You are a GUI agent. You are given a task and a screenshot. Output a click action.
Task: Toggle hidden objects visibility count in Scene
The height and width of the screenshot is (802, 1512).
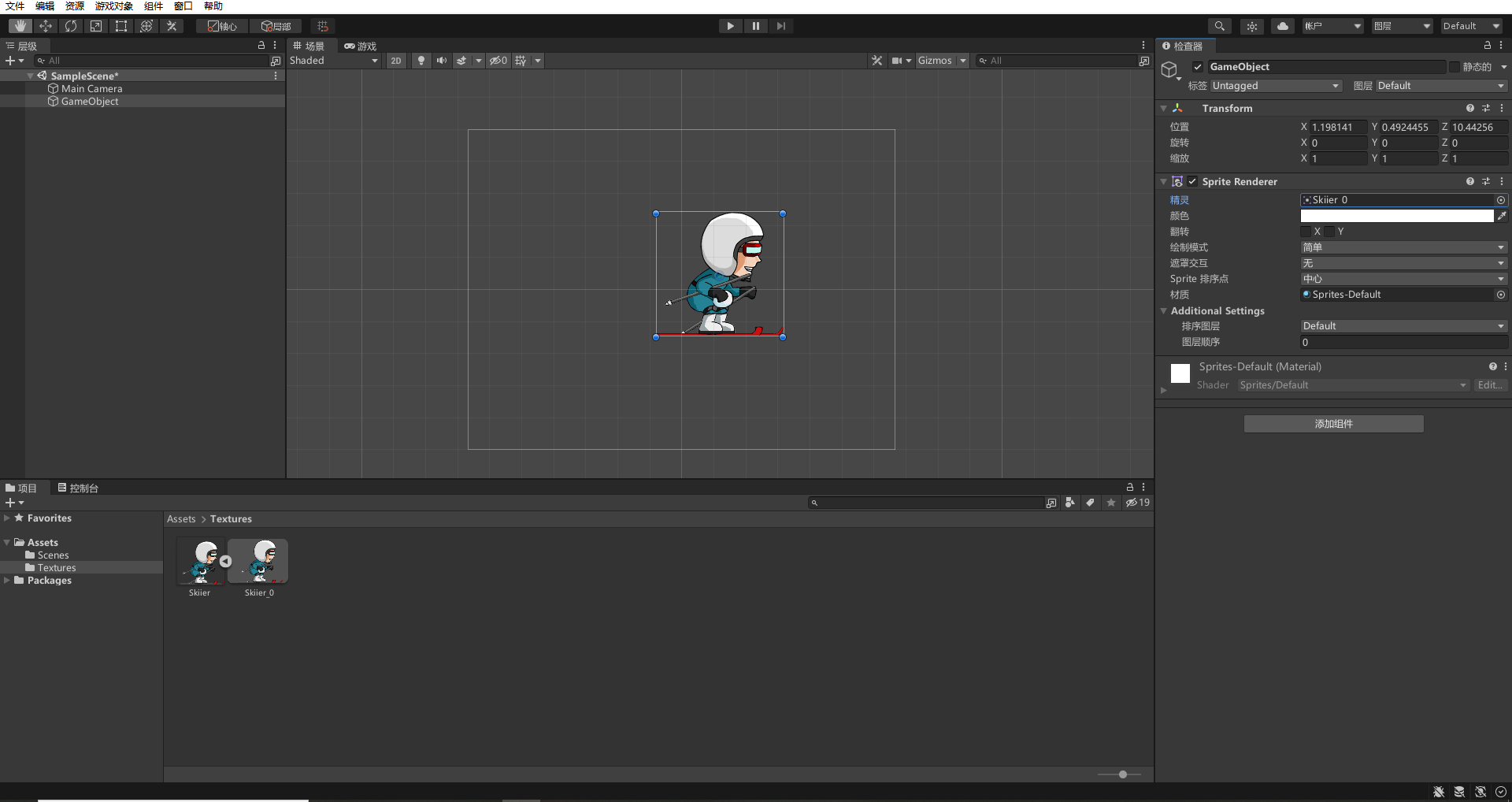[x=498, y=61]
